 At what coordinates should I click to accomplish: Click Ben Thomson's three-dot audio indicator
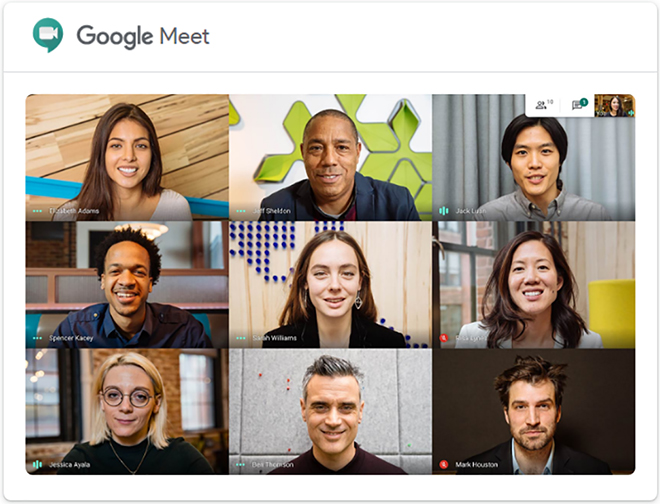(x=241, y=464)
